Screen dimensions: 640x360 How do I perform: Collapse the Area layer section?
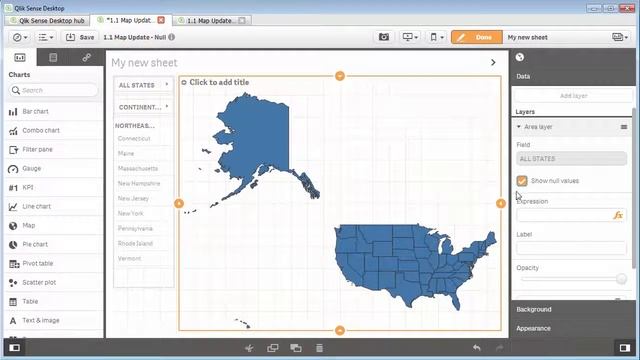coord(519,127)
